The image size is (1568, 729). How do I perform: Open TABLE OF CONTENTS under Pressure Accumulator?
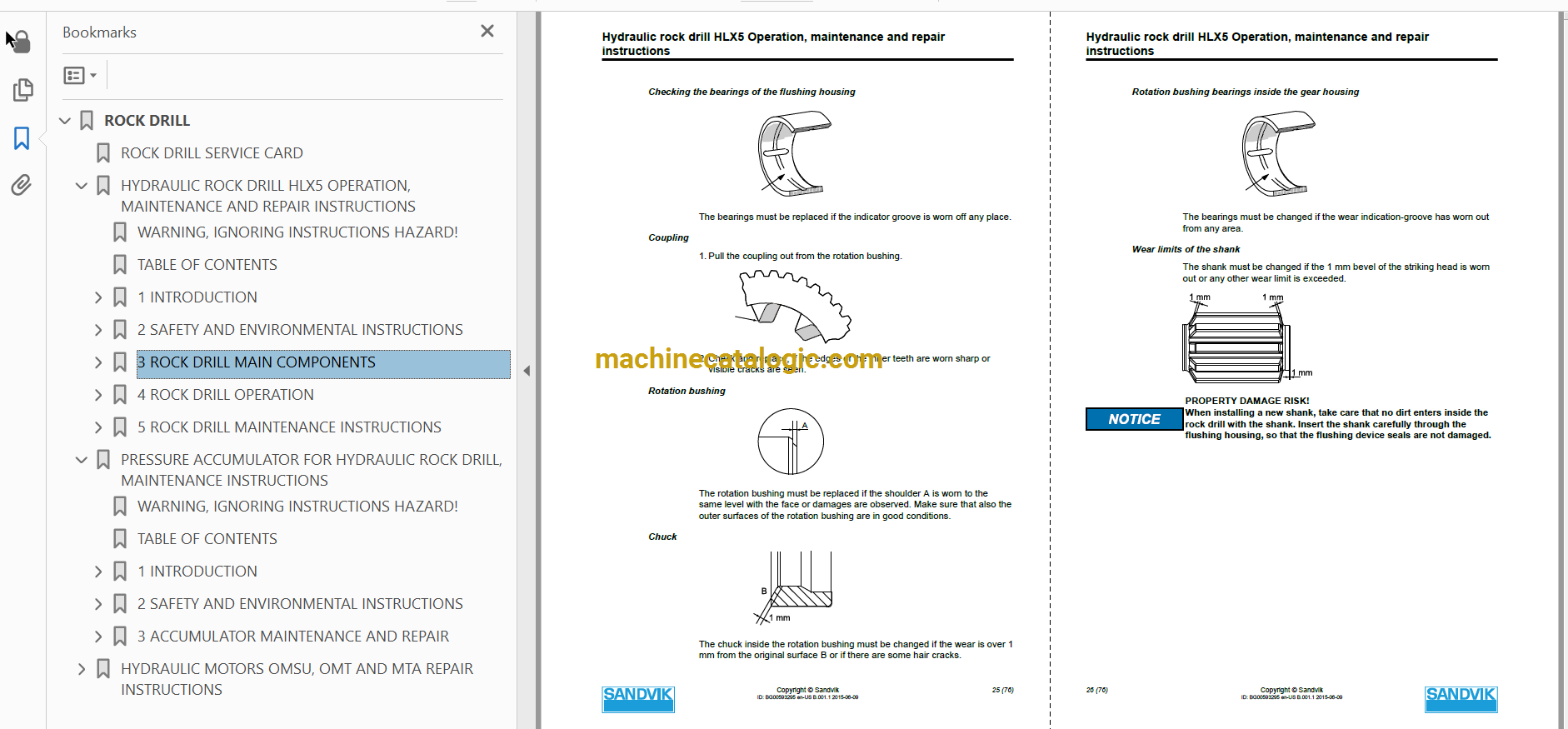tap(207, 539)
